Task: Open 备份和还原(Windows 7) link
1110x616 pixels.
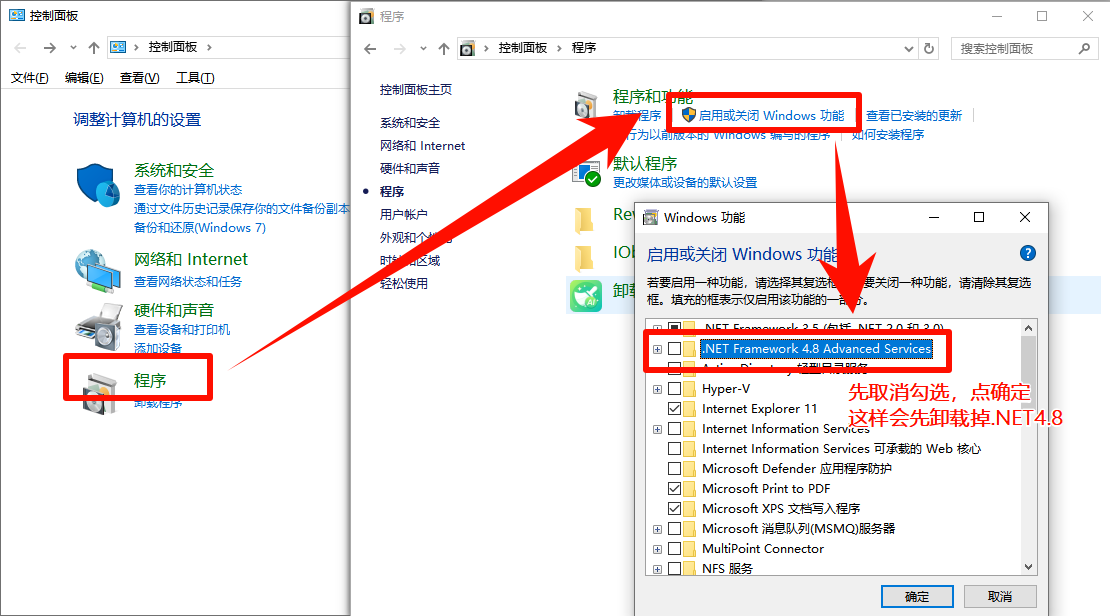Action: 200,227
